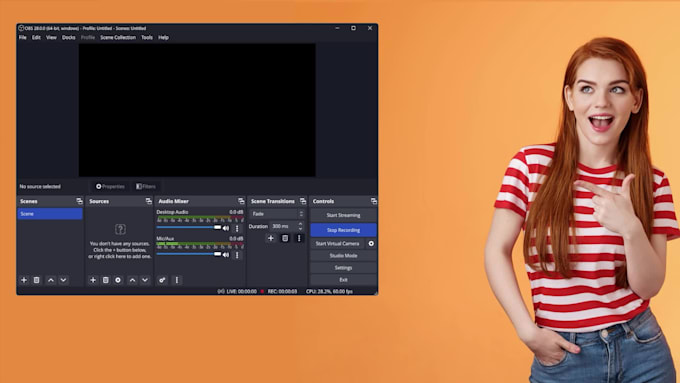Screen dimensions: 680x383
Task: Adjust the Desktop Audio volume slider
Action: pos(189,227)
